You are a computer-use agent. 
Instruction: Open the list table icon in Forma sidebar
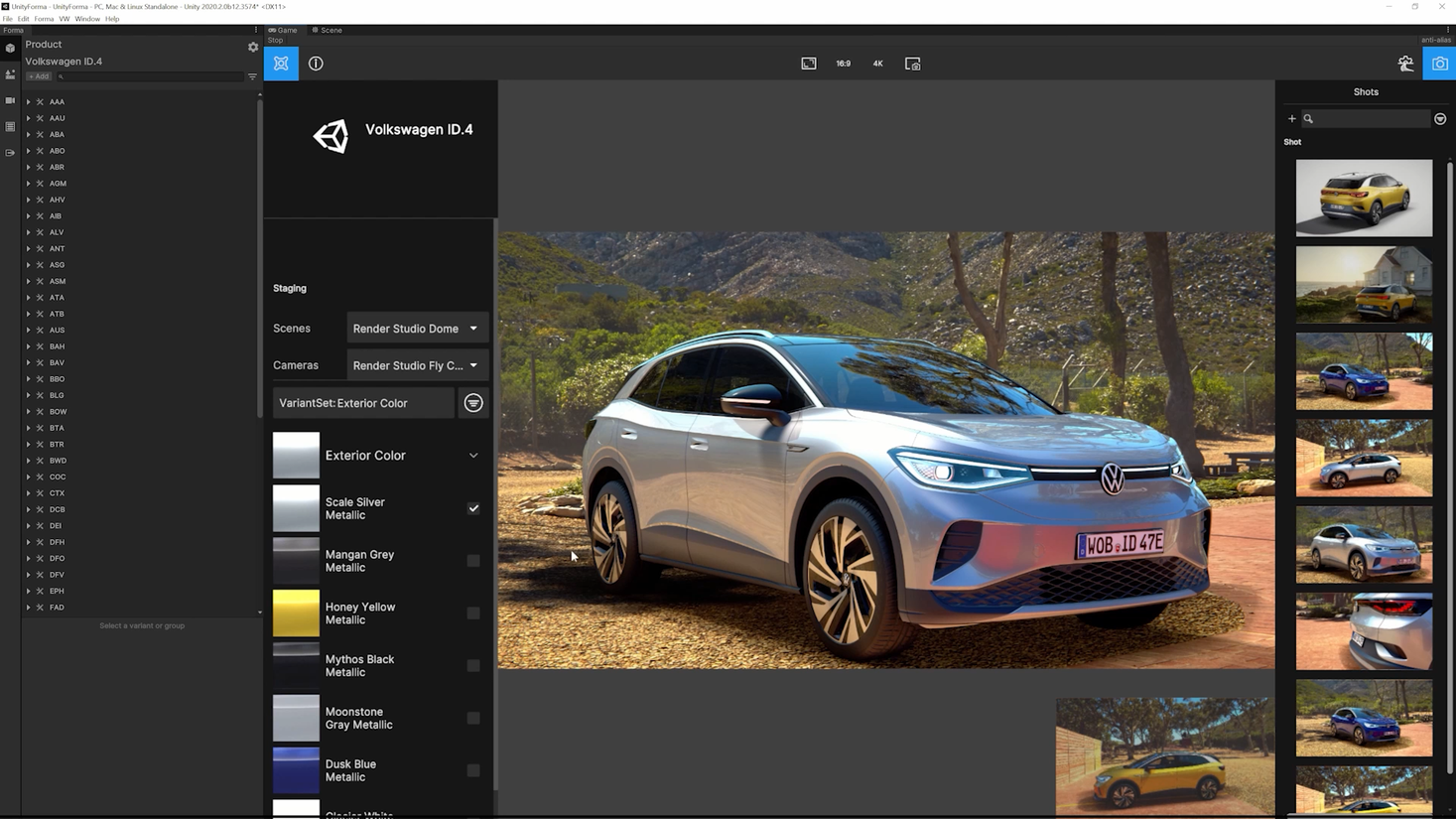pyautogui.click(x=10, y=127)
